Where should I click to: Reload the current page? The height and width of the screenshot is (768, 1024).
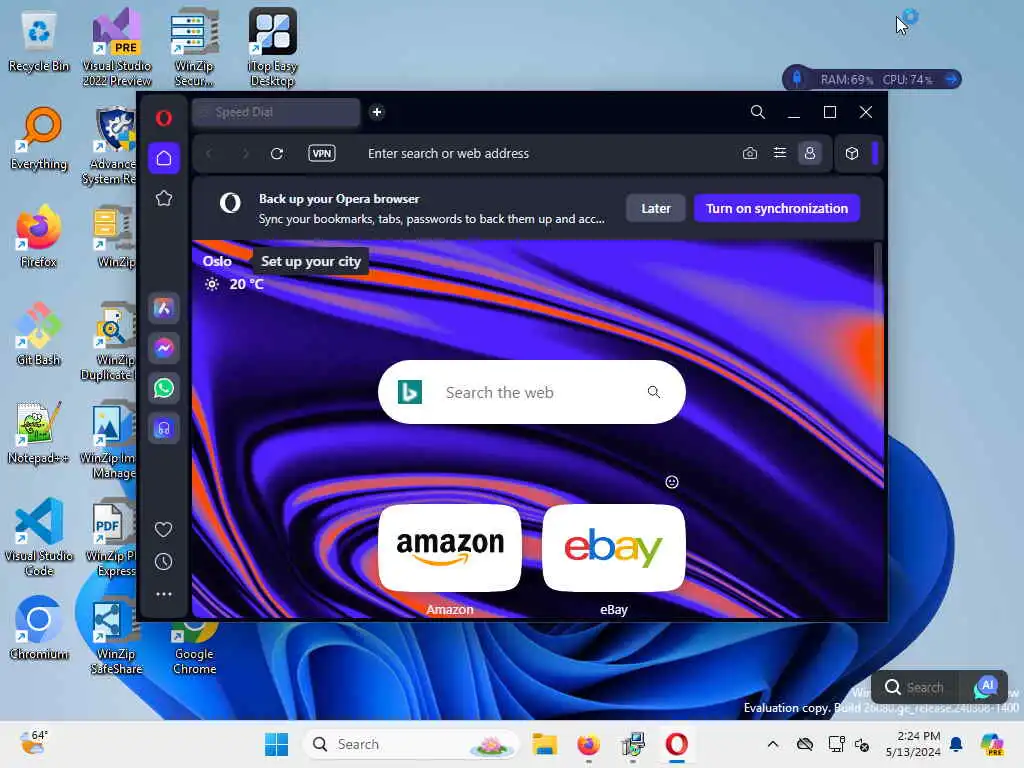pyautogui.click(x=277, y=153)
